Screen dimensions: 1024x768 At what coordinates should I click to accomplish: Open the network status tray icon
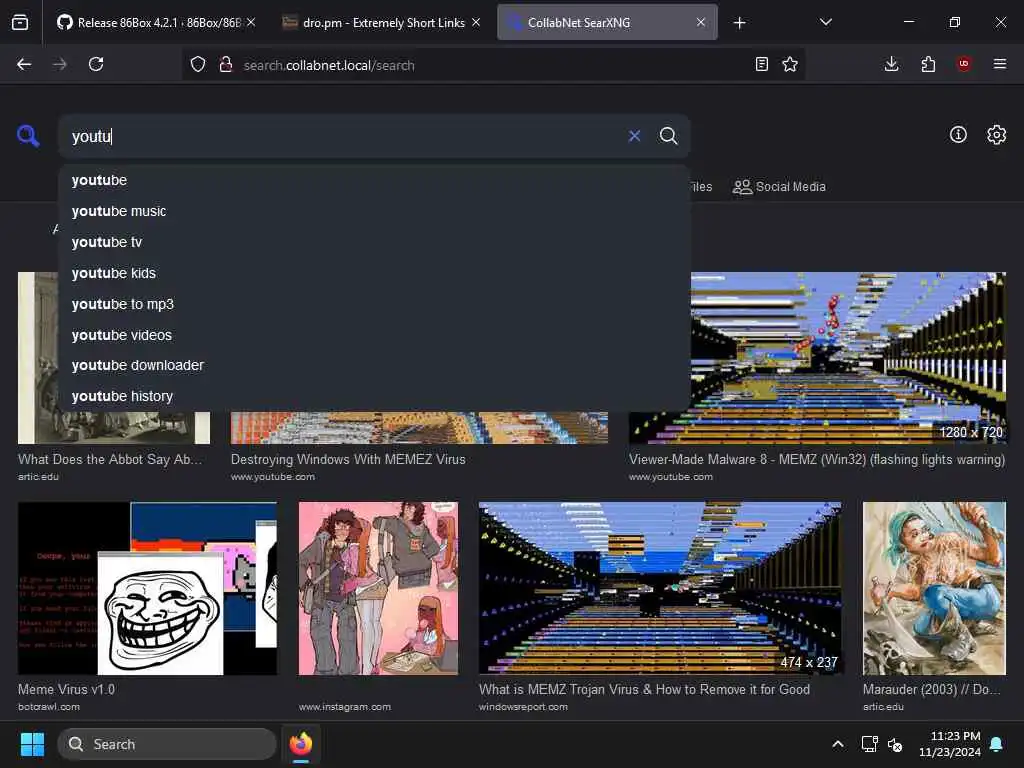pyautogui.click(x=869, y=744)
